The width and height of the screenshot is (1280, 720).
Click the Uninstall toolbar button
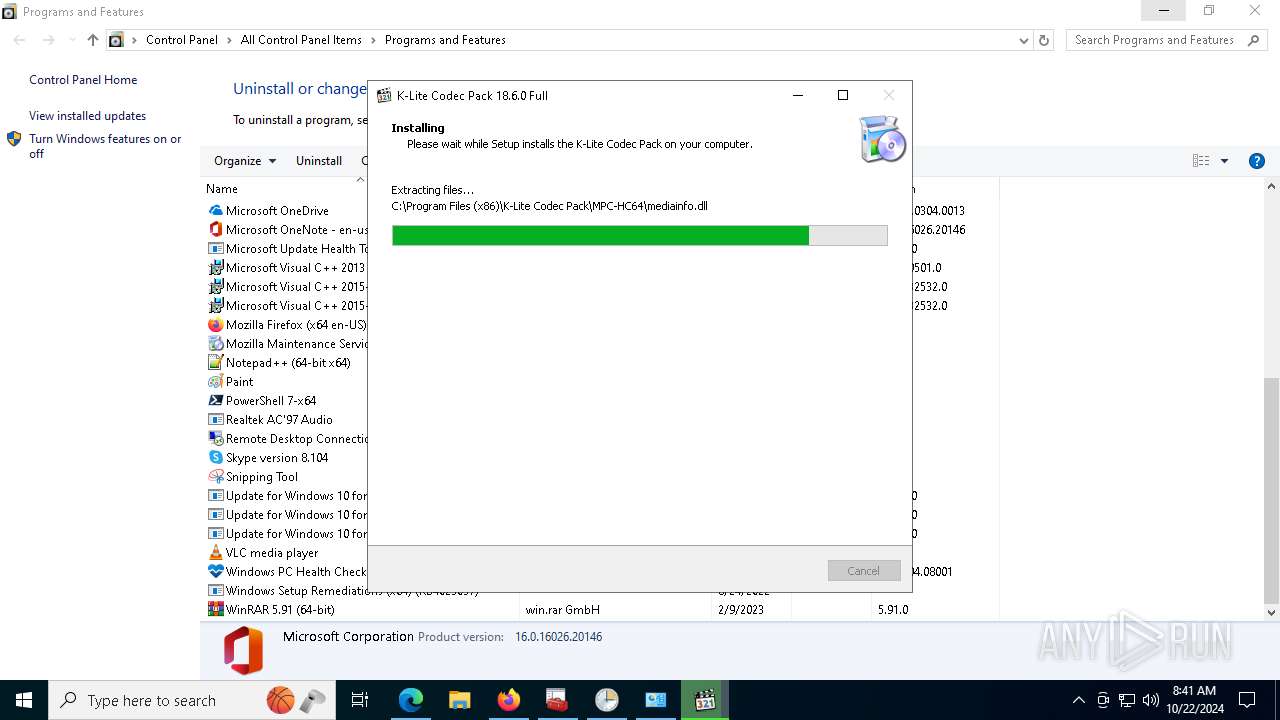tap(319, 161)
